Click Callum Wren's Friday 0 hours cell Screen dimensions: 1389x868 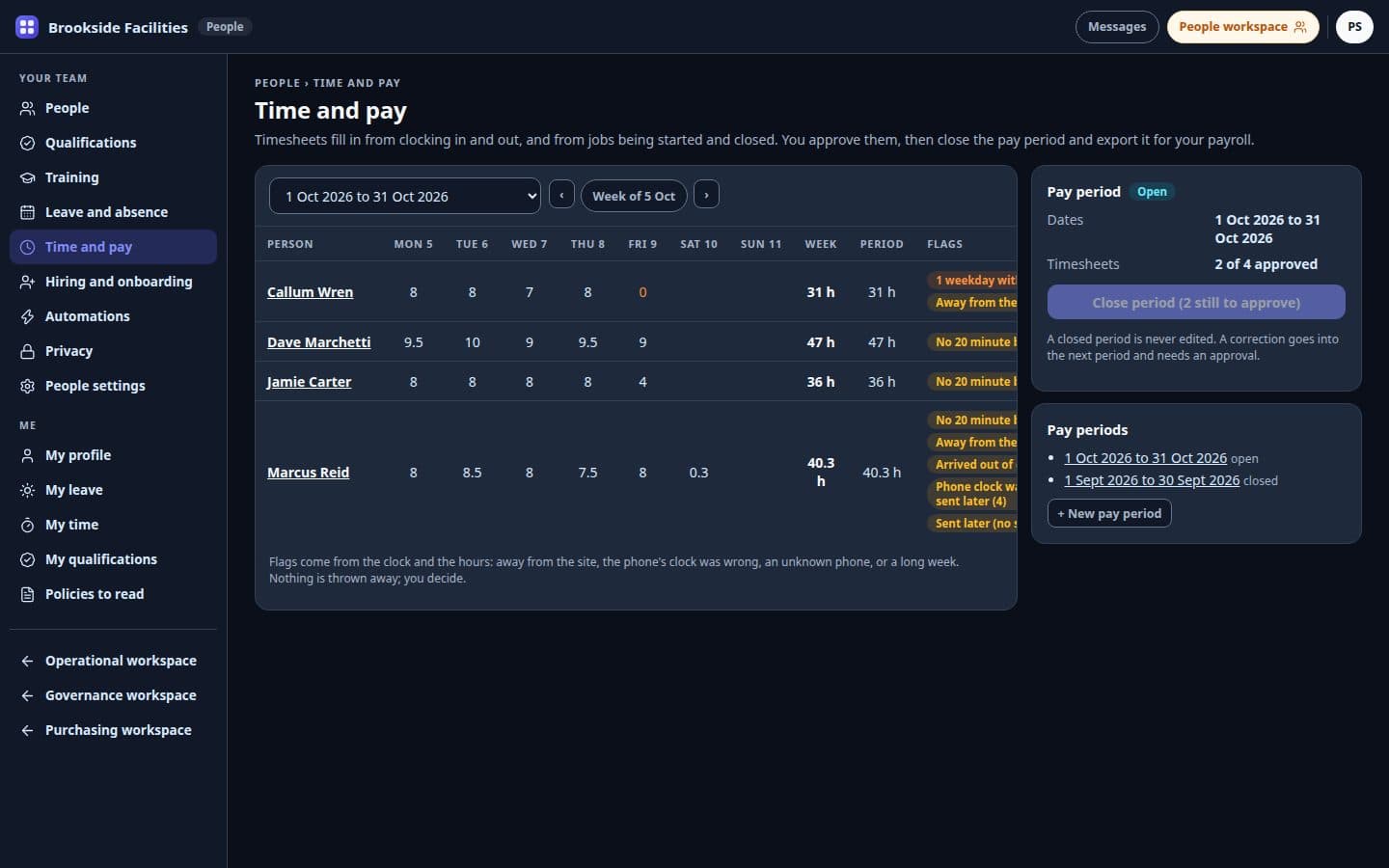(x=642, y=292)
